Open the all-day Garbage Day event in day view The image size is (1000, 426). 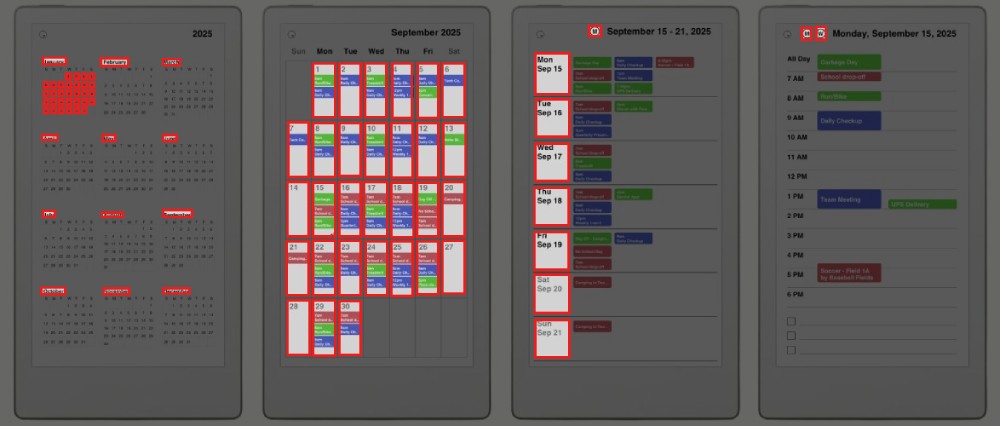tap(849, 62)
